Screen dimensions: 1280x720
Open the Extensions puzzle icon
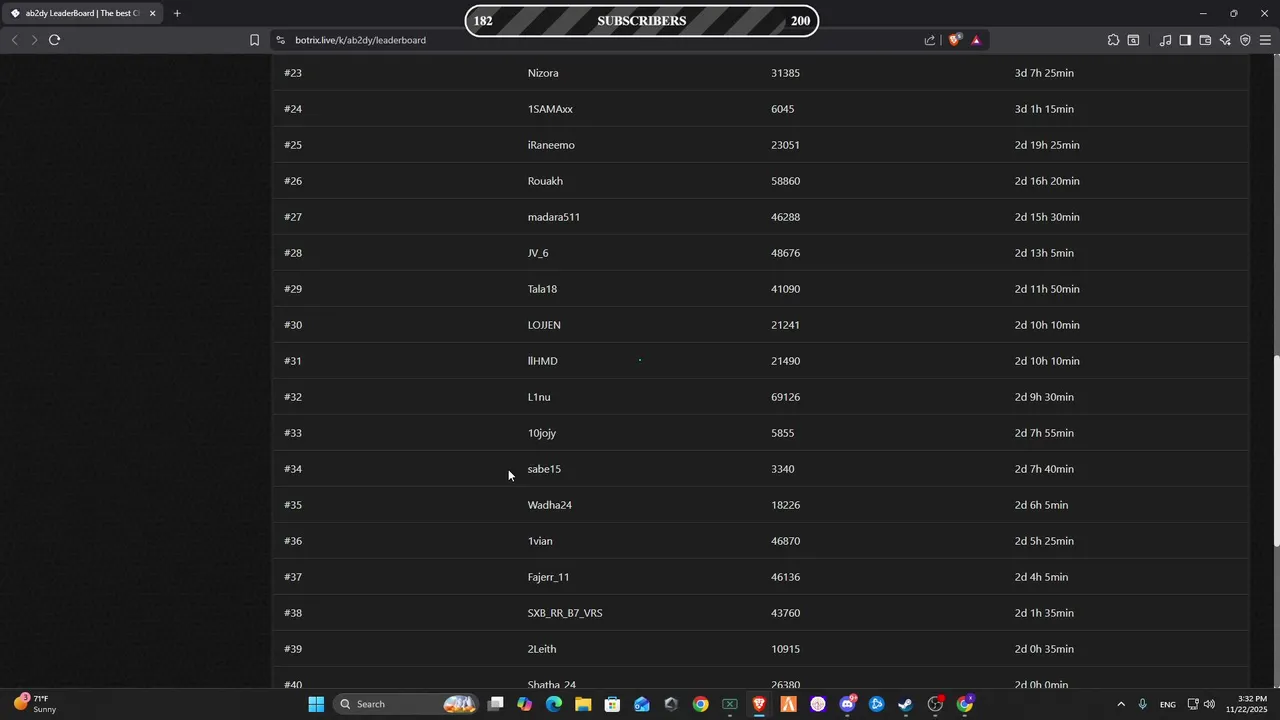[x=1113, y=40]
